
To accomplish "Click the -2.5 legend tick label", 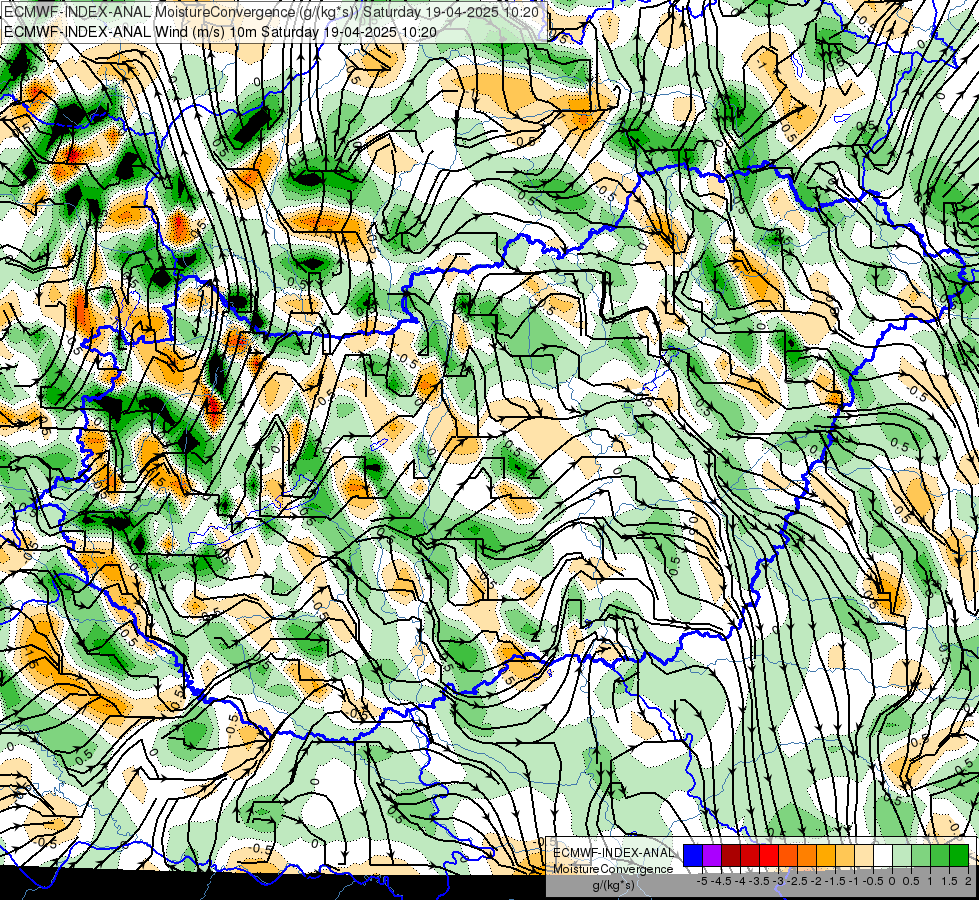I will [x=797, y=881].
